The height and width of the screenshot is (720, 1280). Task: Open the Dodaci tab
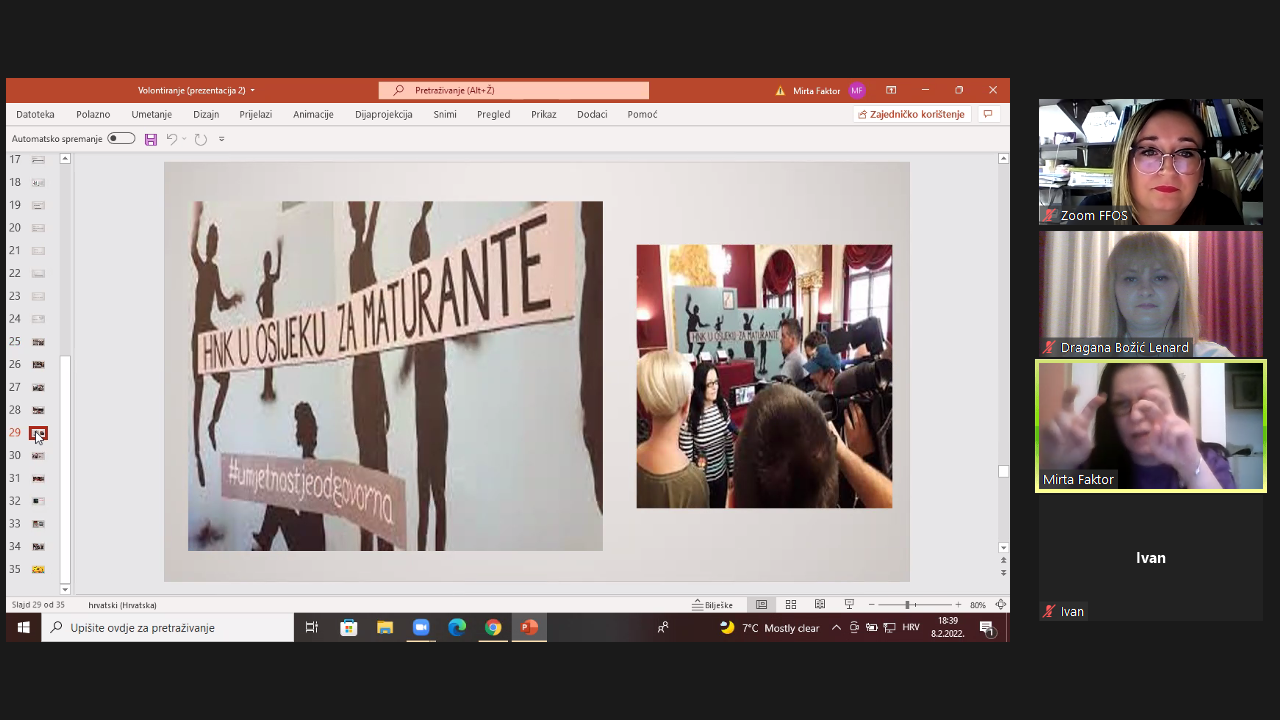point(592,114)
